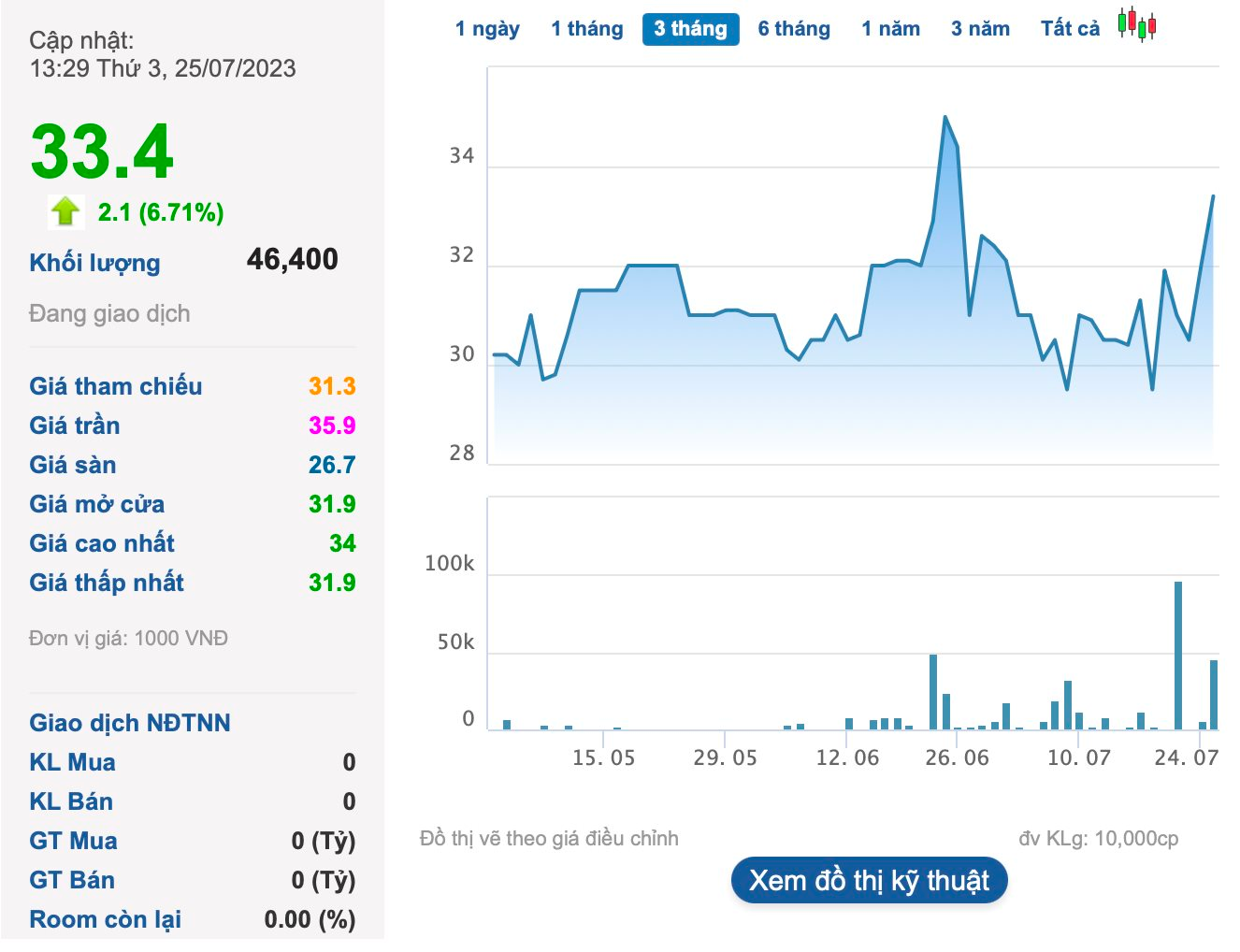Switch chart to '6 tháng' range

[x=794, y=29]
